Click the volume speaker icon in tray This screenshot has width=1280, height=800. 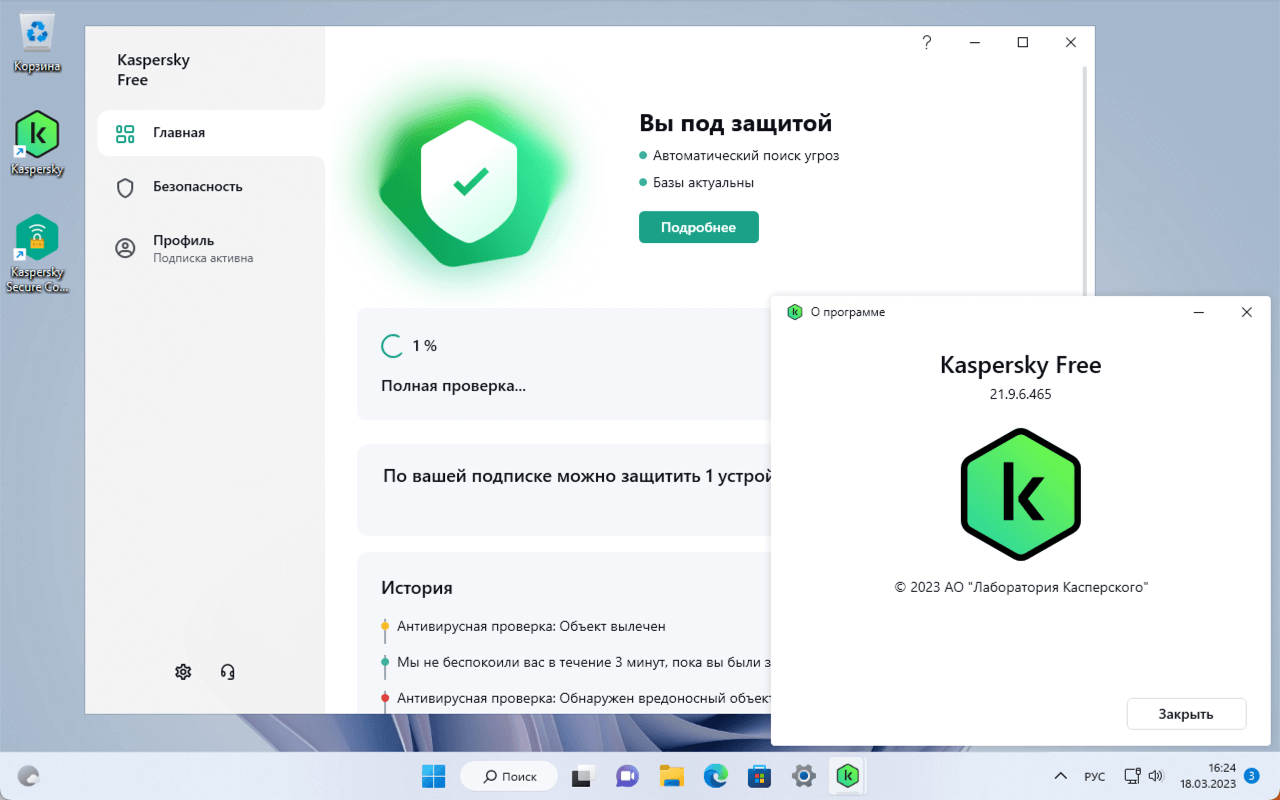coord(1156,776)
